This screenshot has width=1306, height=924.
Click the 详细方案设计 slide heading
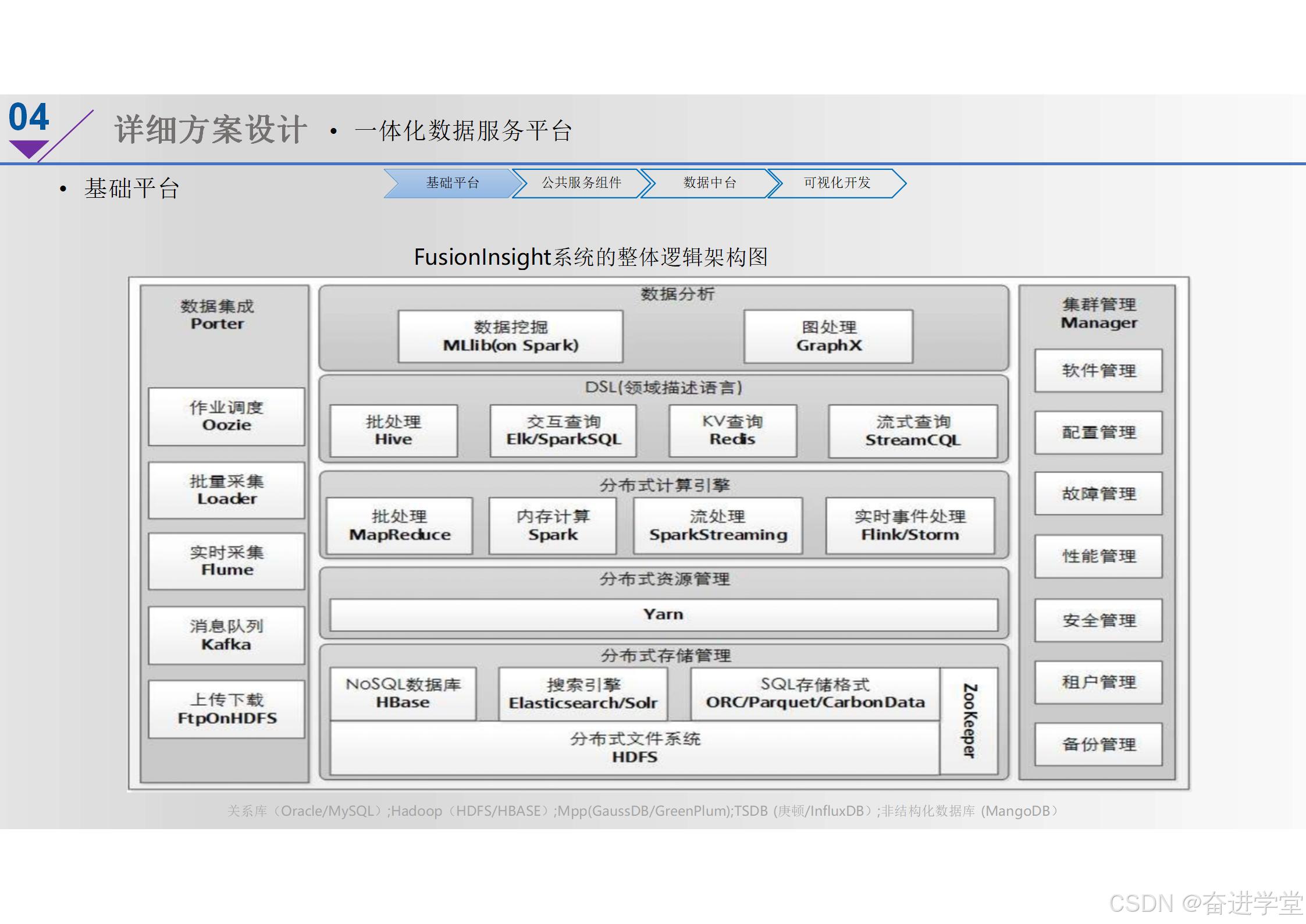click(x=211, y=129)
